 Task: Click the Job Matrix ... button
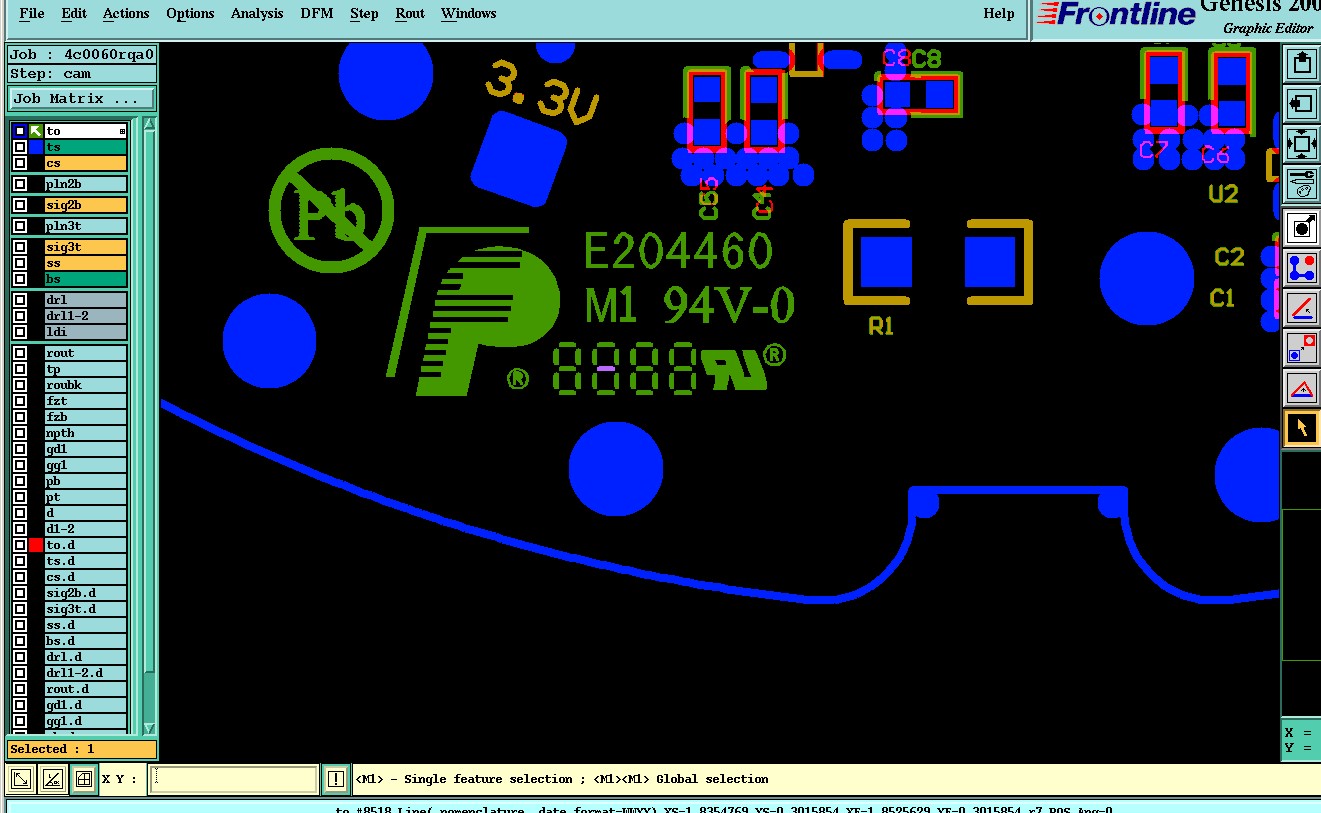coord(82,99)
